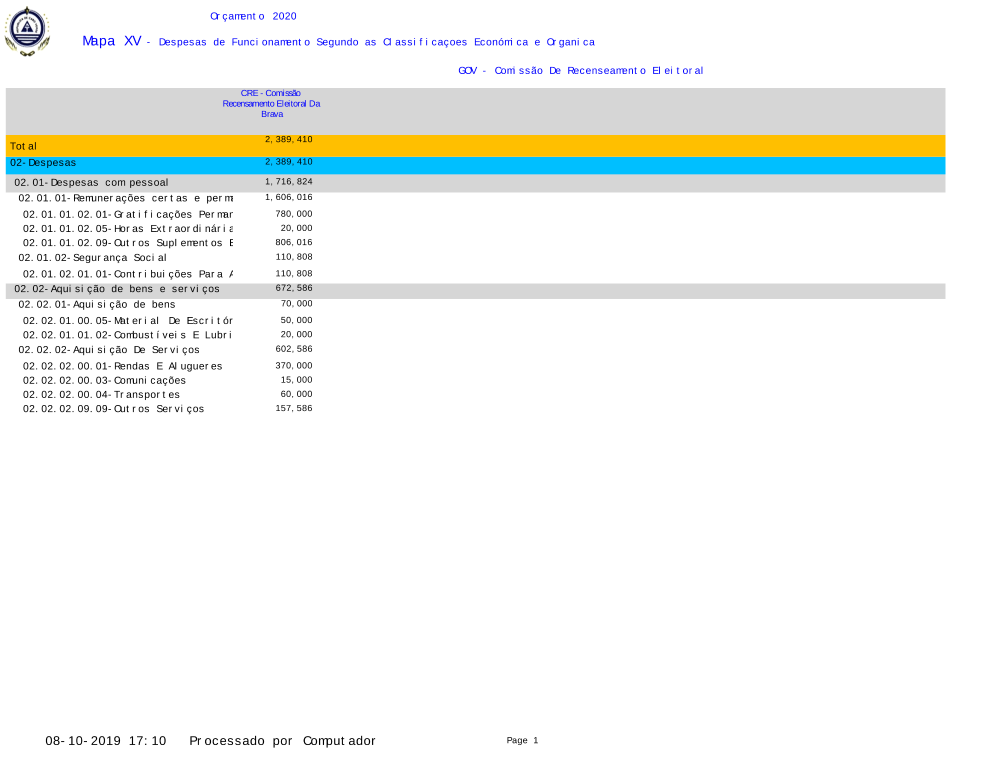Click the 157,586 value for Outros Serviços
This screenshot has height=773, width=1000.
point(293,409)
